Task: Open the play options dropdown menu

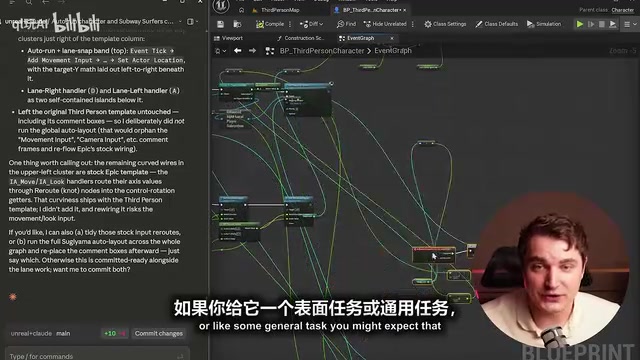Action: (x=630, y=24)
